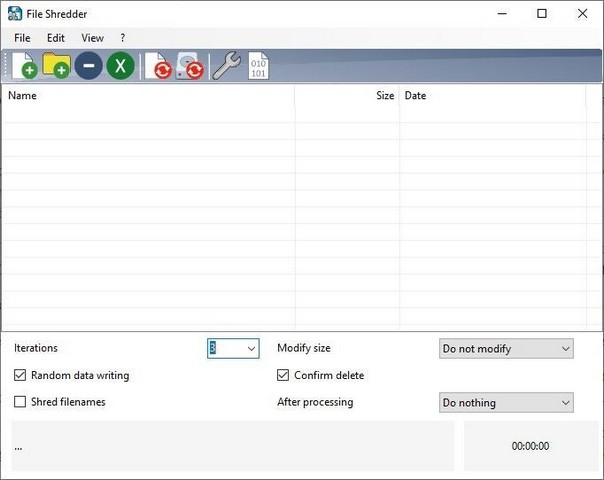Sort list by Name column header
The image size is (604, 480).
pyautogui.click(x=148, y=96)
